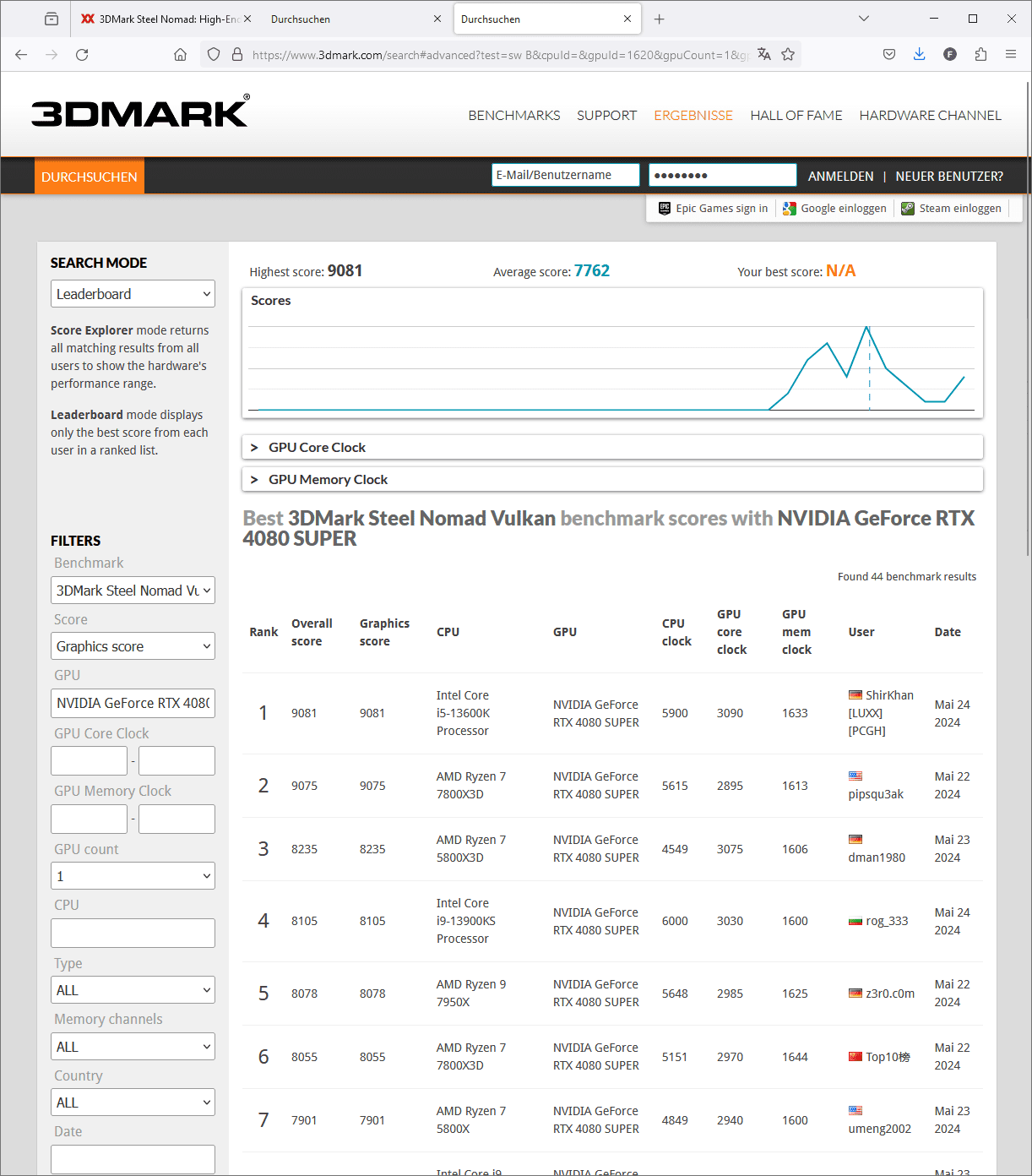Click ShirKhan's country flag icon

point(855,695)
